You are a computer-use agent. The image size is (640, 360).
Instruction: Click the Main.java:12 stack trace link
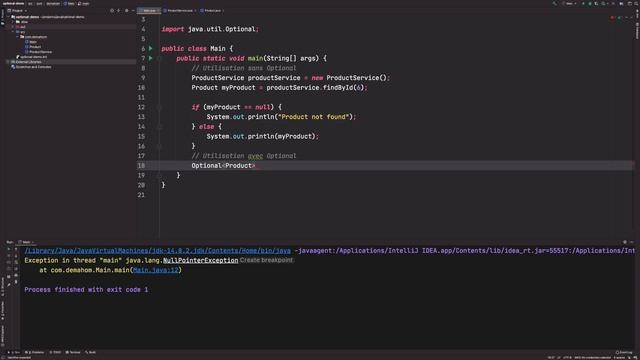tap(156, 270)
